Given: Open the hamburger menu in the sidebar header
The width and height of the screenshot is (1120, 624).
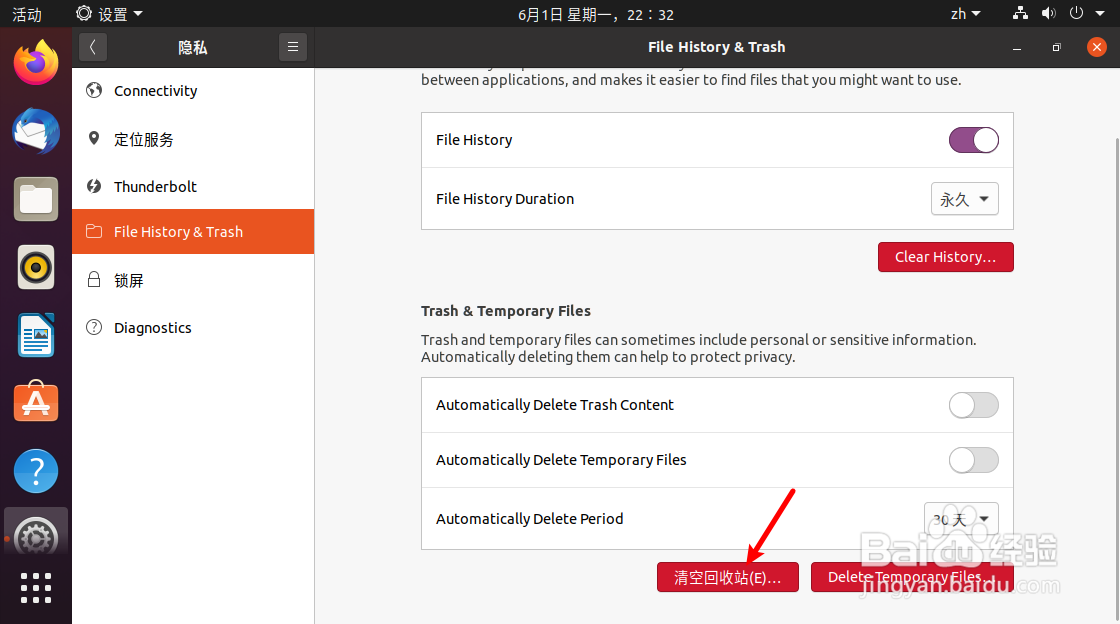Looking at the screenshot, I should (292, 47).
